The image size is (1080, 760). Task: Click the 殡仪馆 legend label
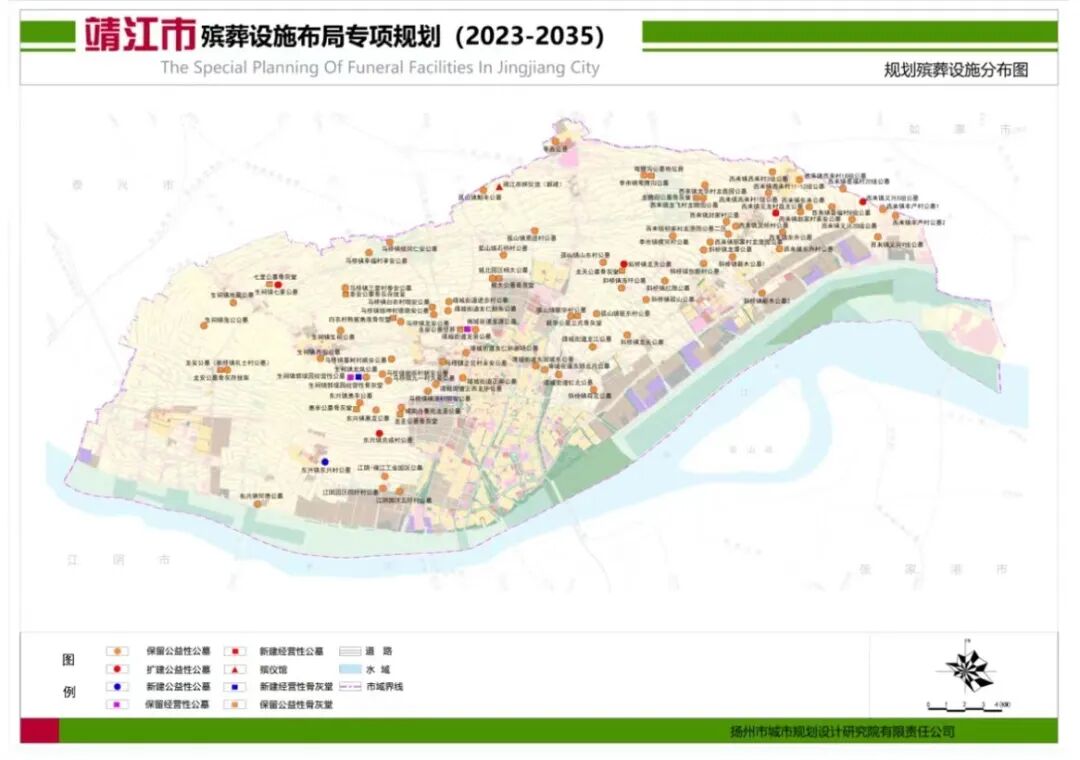[273, 669]
